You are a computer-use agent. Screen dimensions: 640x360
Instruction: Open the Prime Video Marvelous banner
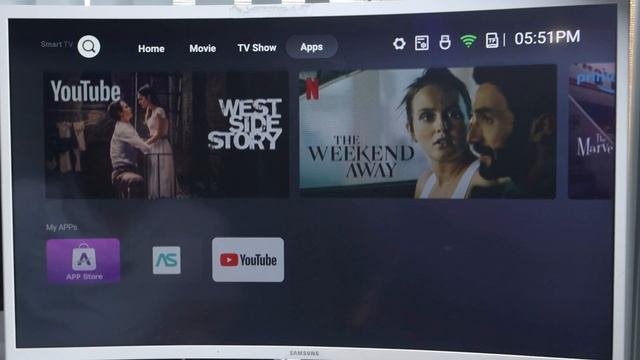point(591,131)
